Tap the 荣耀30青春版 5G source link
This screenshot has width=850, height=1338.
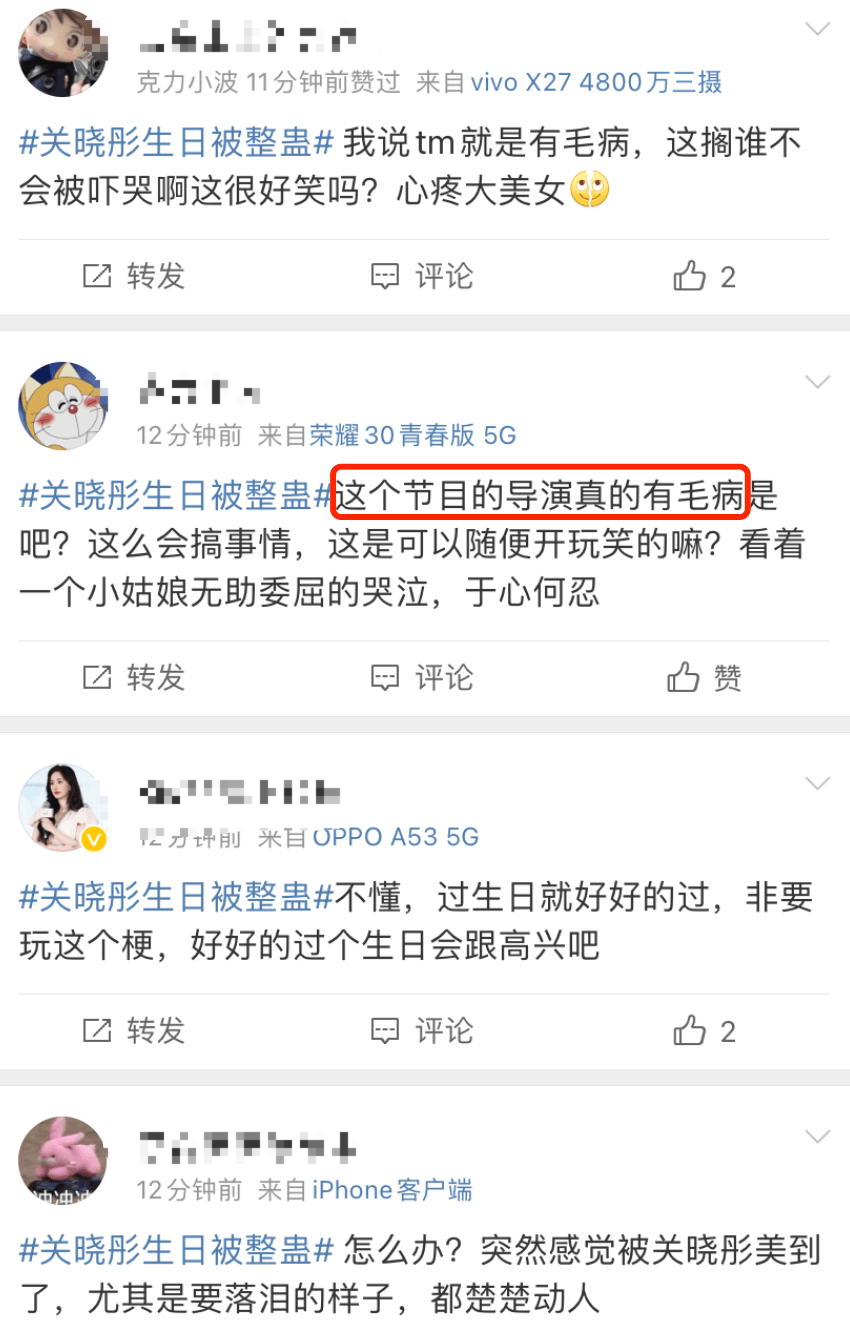tap(412, 435)
